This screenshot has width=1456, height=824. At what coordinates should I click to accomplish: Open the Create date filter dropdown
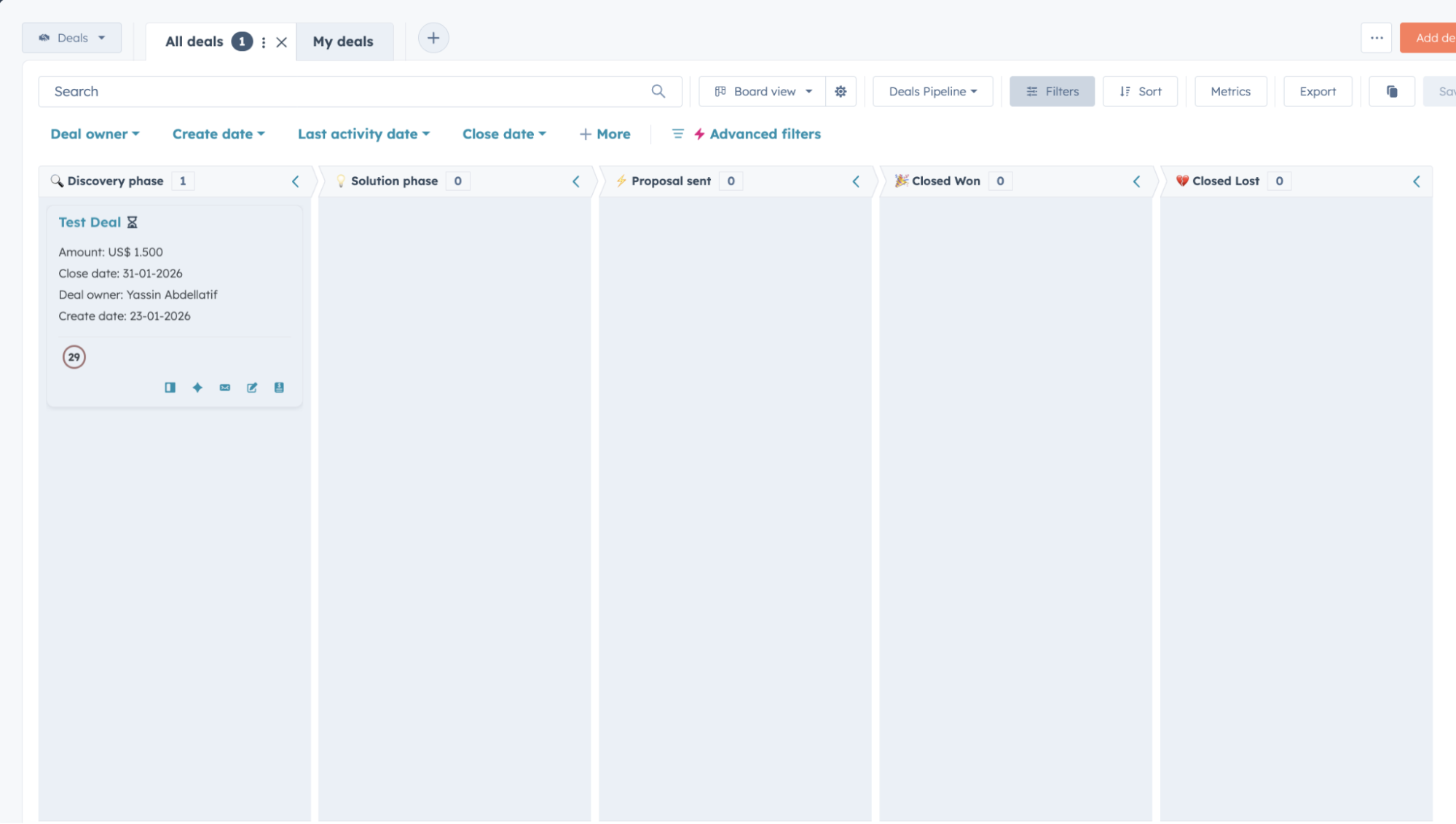click(219, 134)
